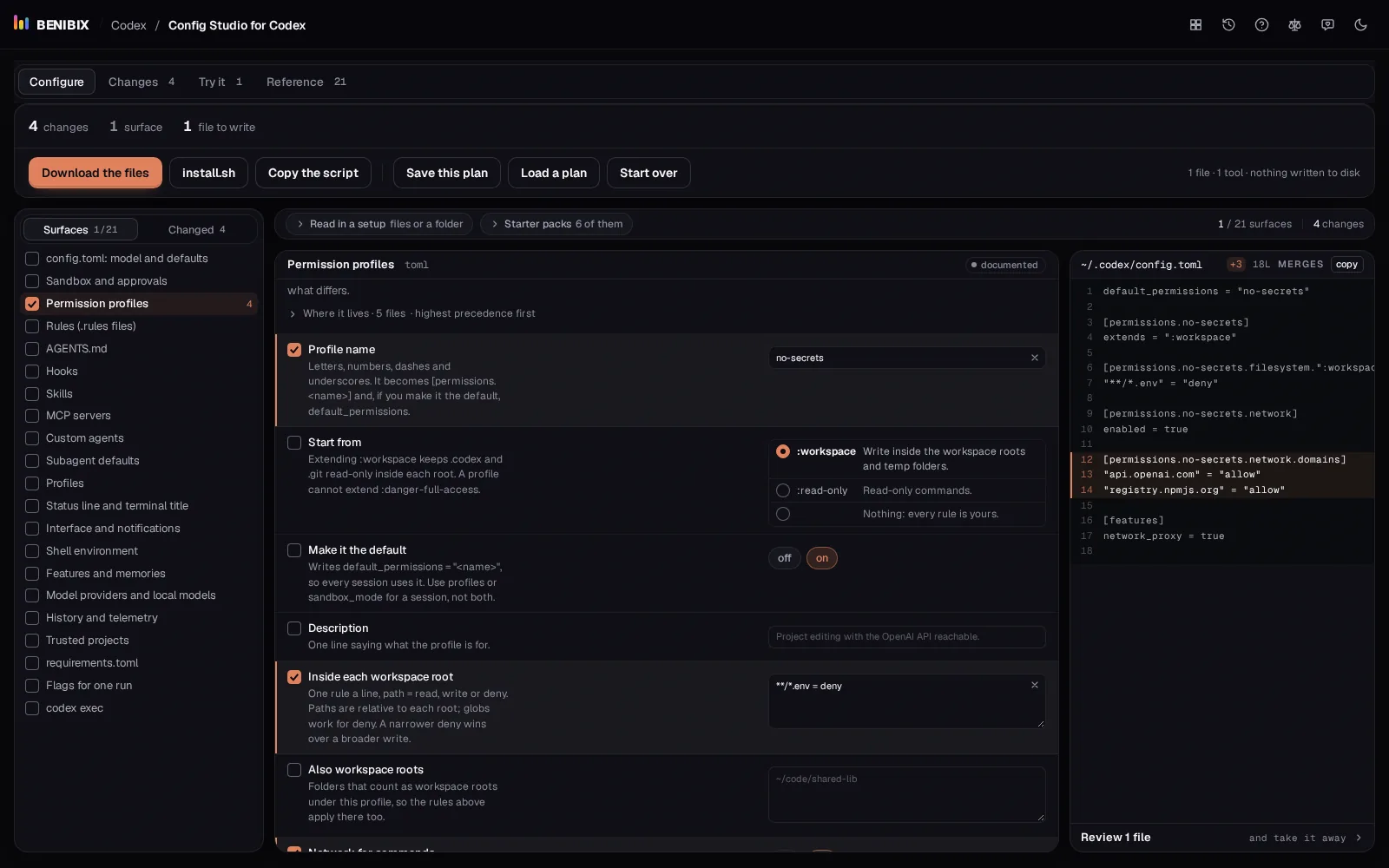Check the Profiles surface
Screen dimensions: 1389x868
(x=32, y=483)
